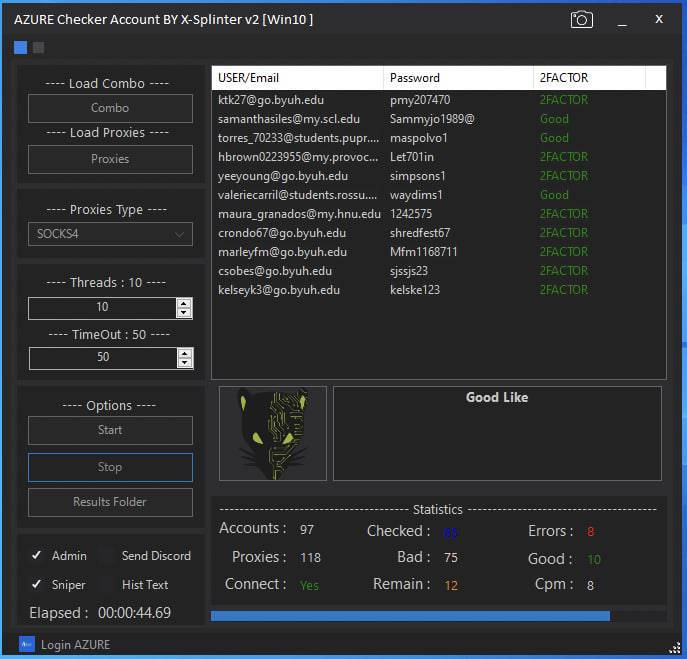Decrease Threads value with down arrow
Image resolution: width=687 pixels, height=659 pixels.
pos(183,313)
